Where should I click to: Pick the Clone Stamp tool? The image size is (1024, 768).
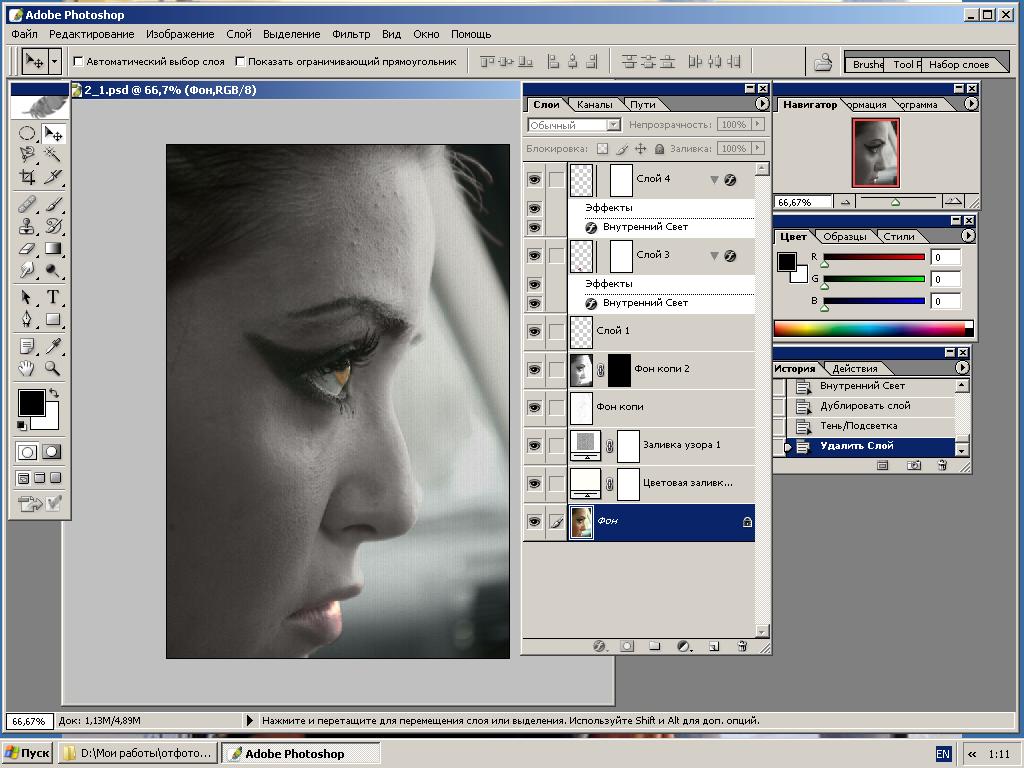point(27,226)
